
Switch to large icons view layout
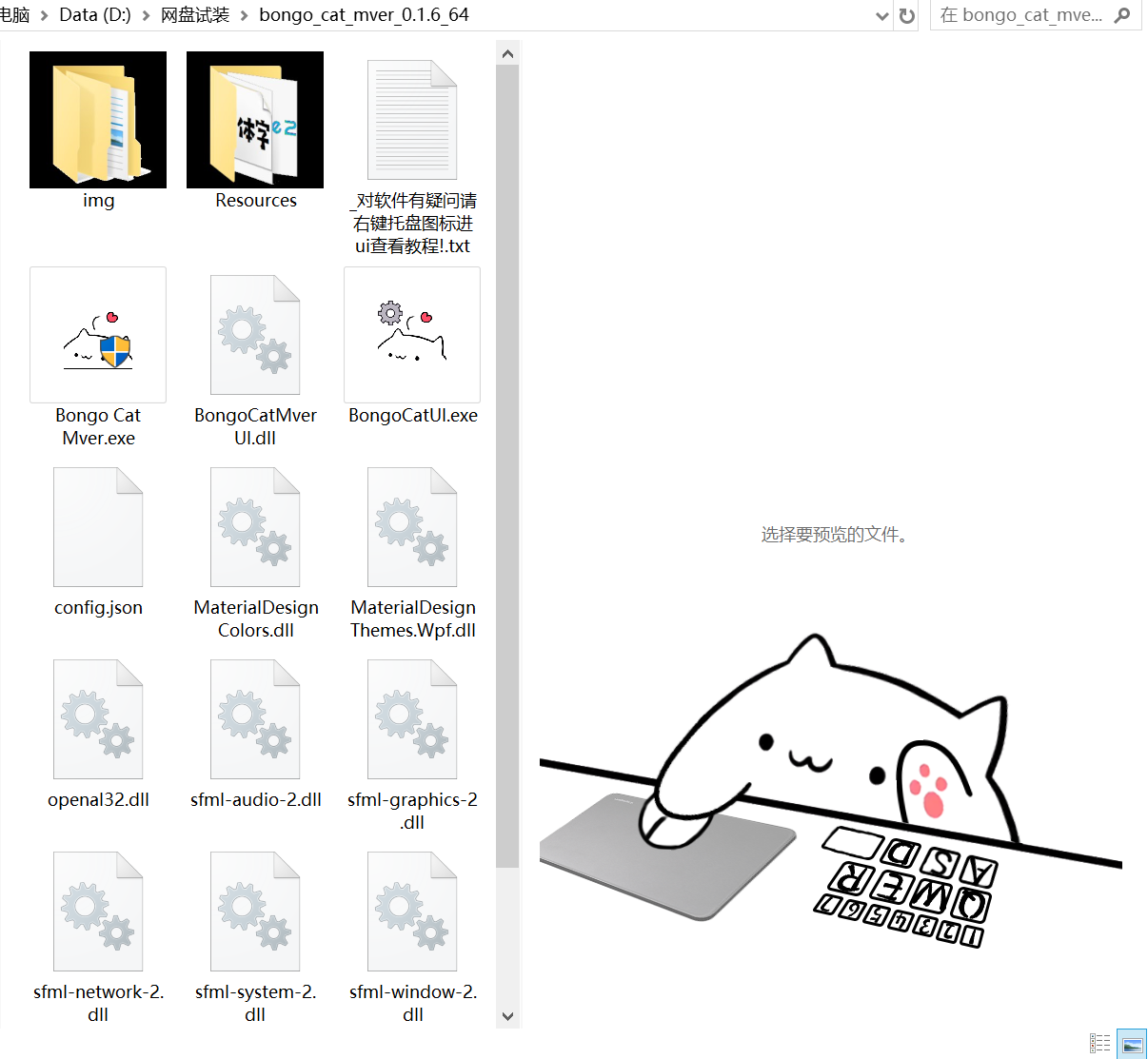[1132, 1044]
